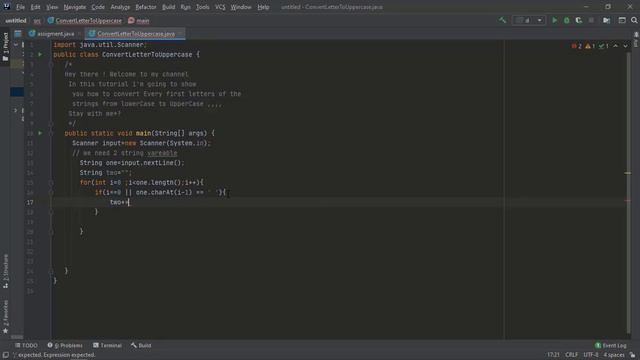Open the Terminal tool window
The image size is (640, 360).
coord(107,345)
